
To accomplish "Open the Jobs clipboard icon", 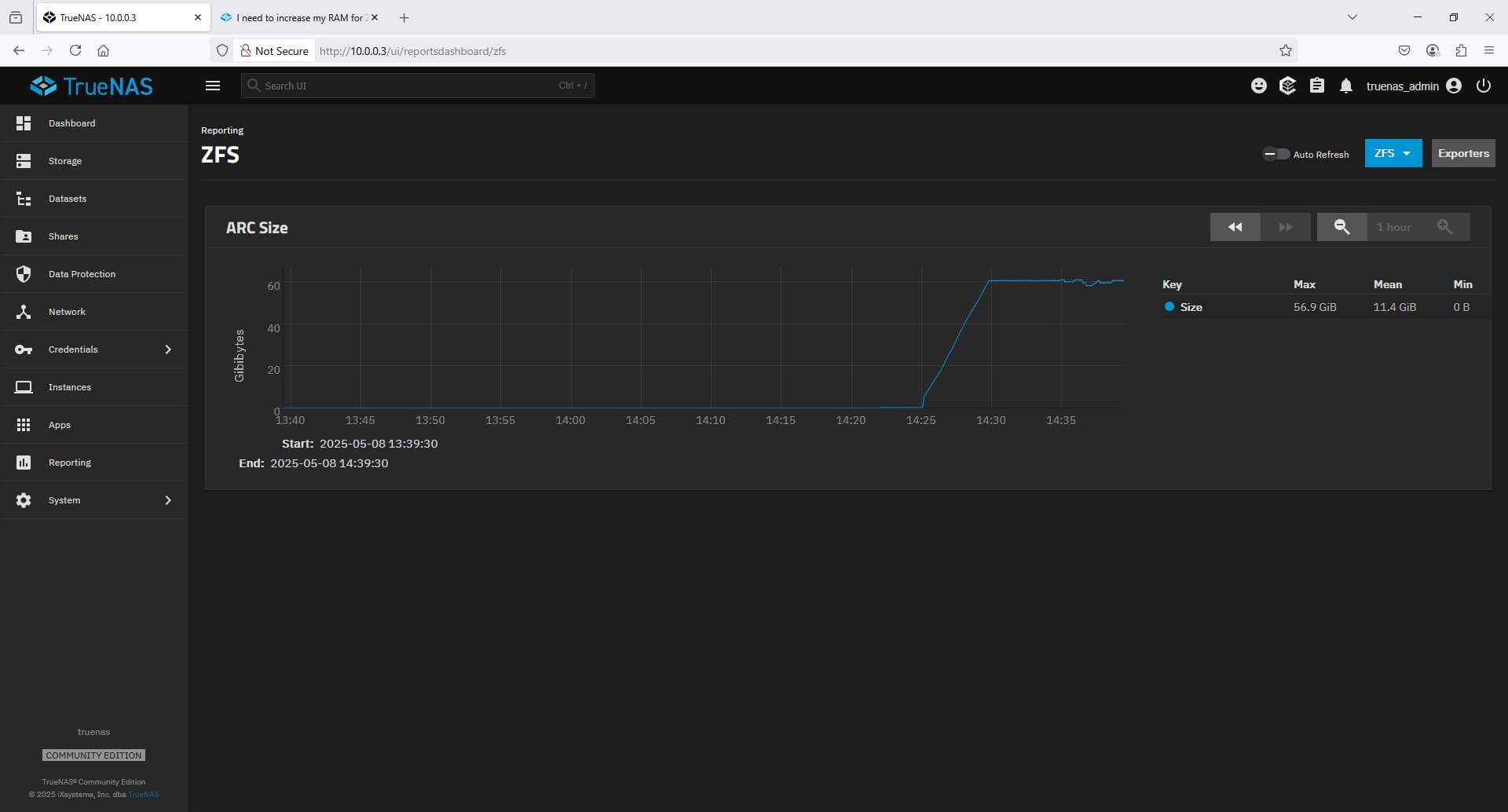I will click(1317, 86).
